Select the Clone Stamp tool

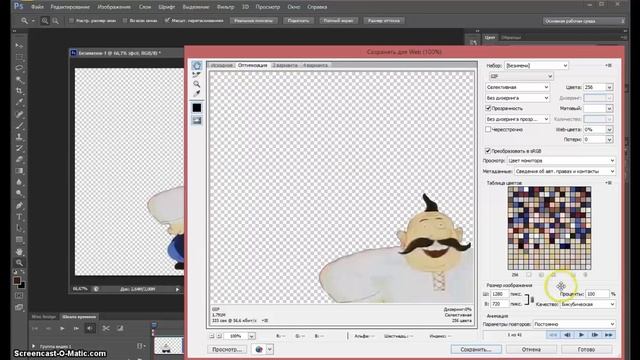19,137
